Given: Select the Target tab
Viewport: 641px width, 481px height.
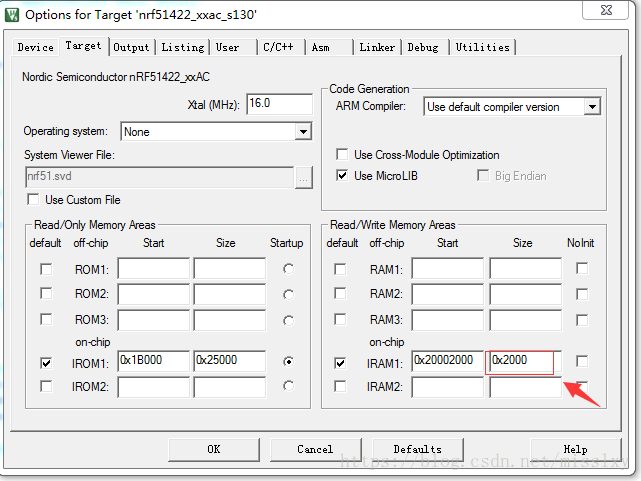Looking at the screenshot, I should tap(84, 46).
